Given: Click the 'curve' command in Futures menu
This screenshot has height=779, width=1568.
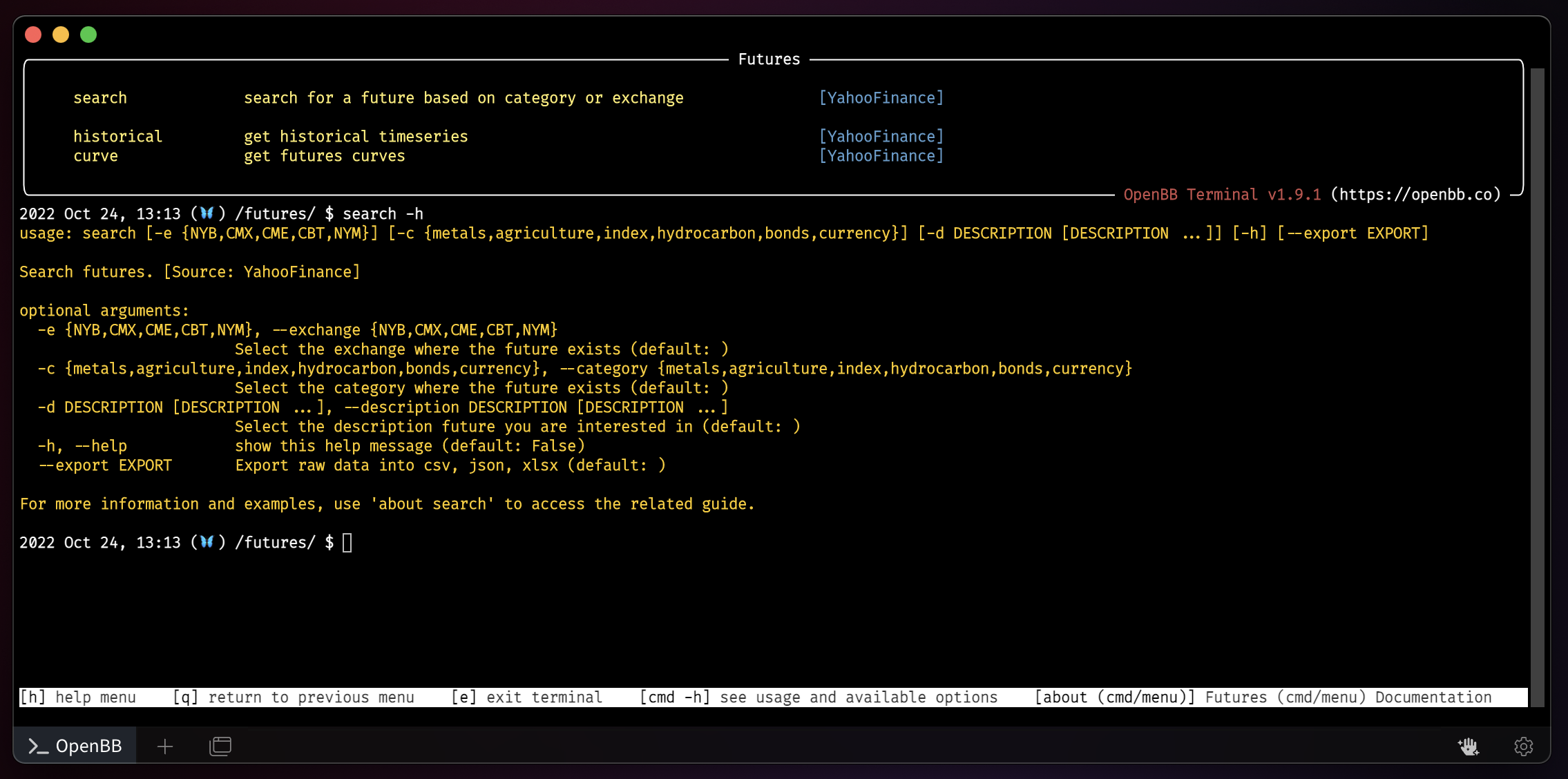Looking at the screenshot, I should click(96, 156).
